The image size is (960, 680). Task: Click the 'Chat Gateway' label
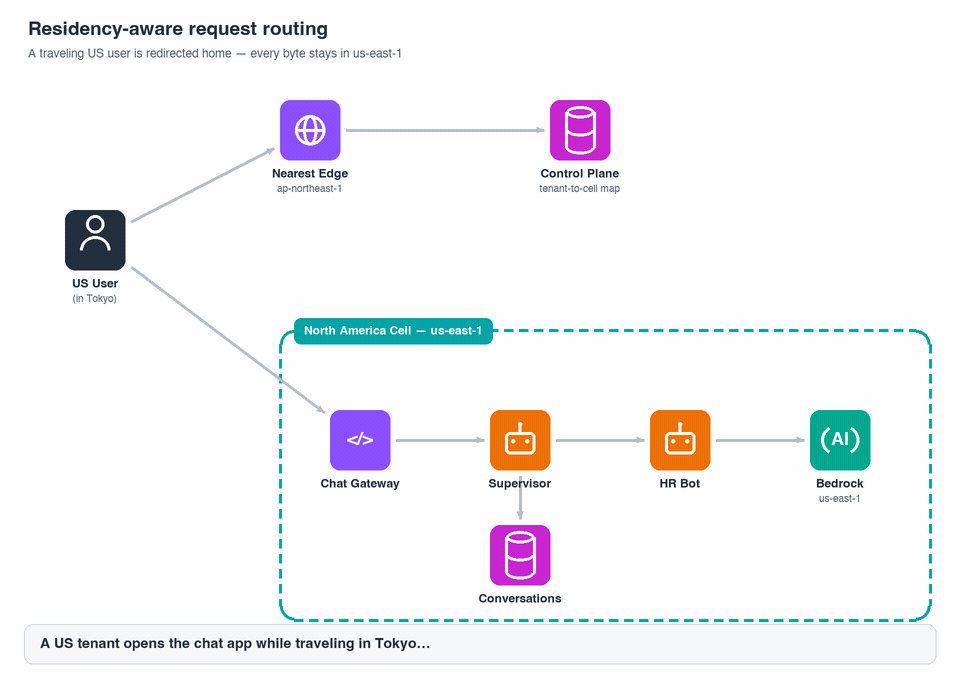click(360, 484)
